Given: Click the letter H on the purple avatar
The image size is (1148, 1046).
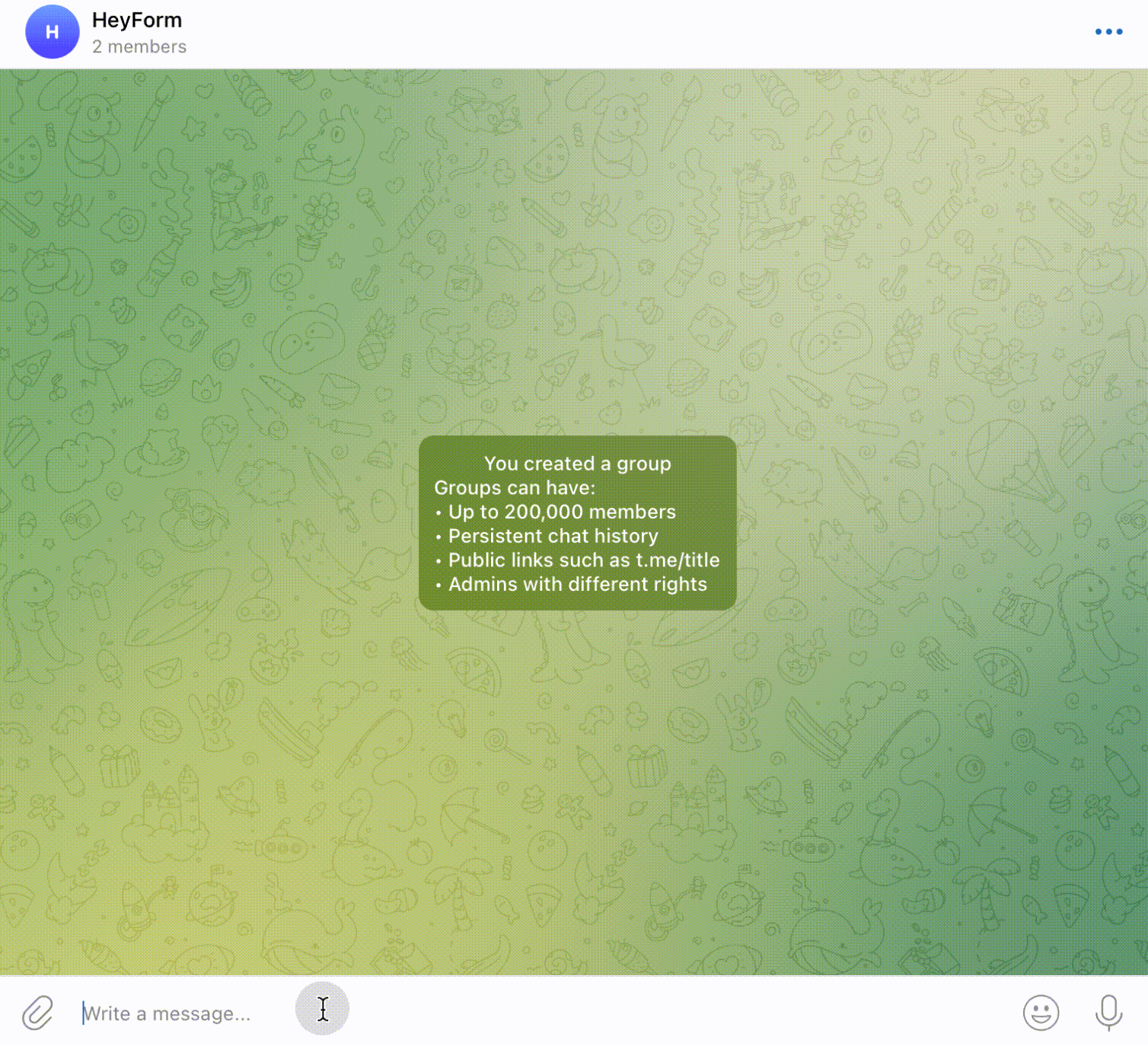Looking at the screenshot, I should pyautogui.click(x=52, y=31).
